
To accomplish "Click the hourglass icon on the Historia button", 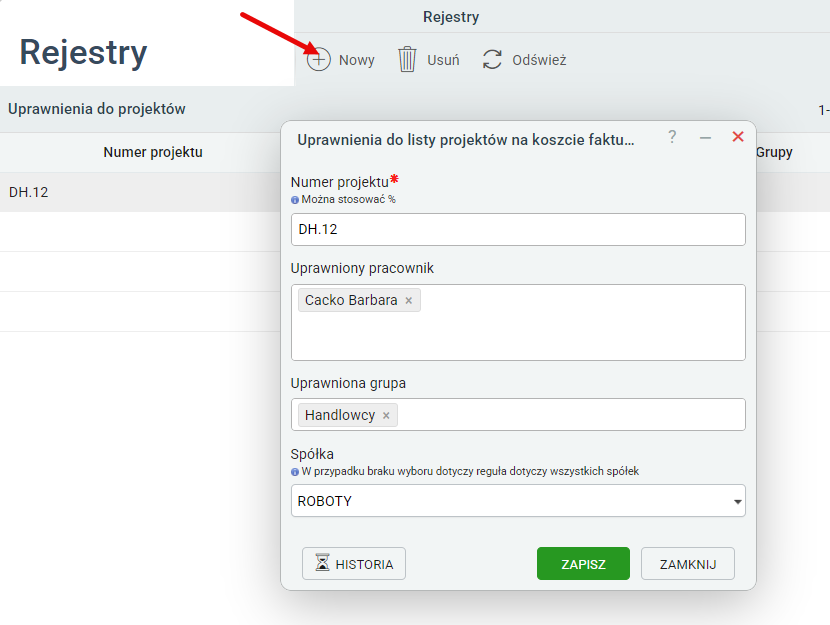I will tap(322, 563).
